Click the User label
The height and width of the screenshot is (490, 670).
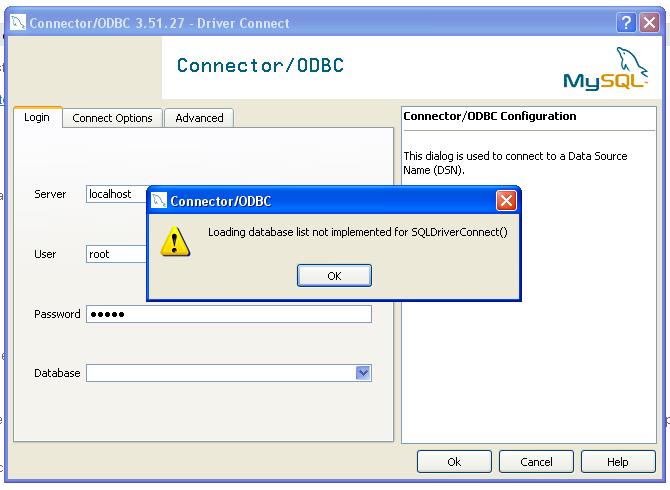(45, 254)
